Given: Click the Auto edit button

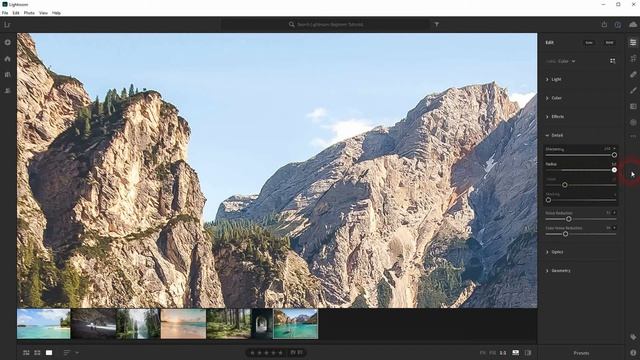Looking at the screenshot, I should coord(589,42).
